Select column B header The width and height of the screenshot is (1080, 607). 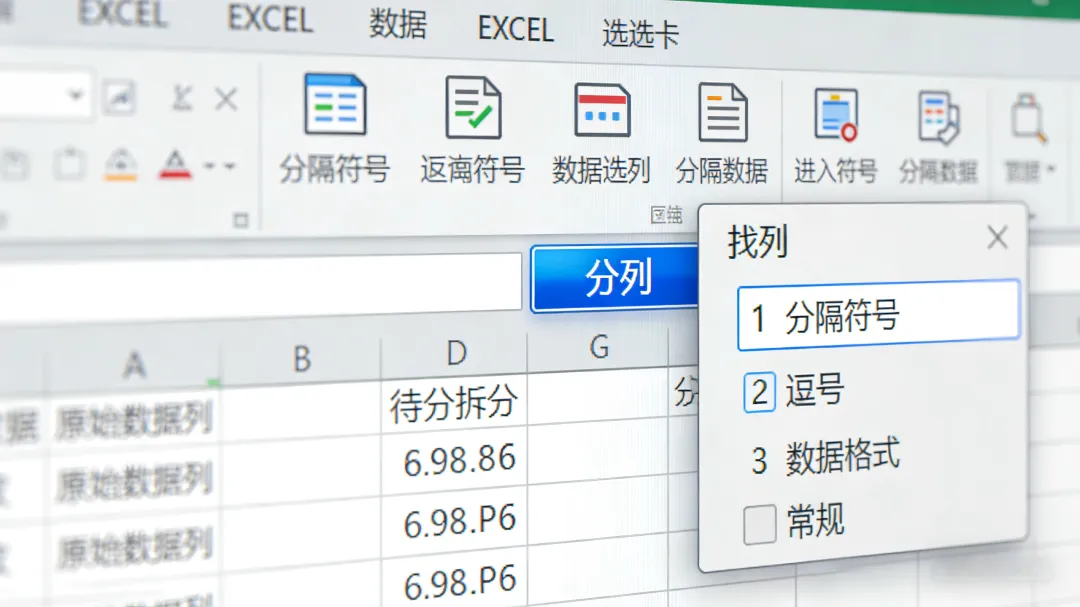(302, 358)
